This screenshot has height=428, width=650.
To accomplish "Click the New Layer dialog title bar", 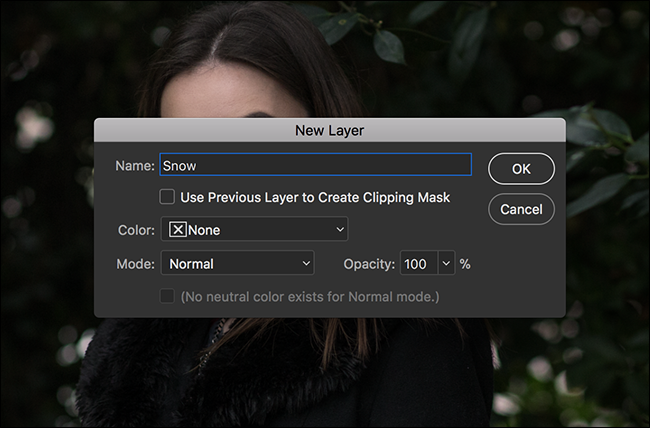I will coord(330,130).
